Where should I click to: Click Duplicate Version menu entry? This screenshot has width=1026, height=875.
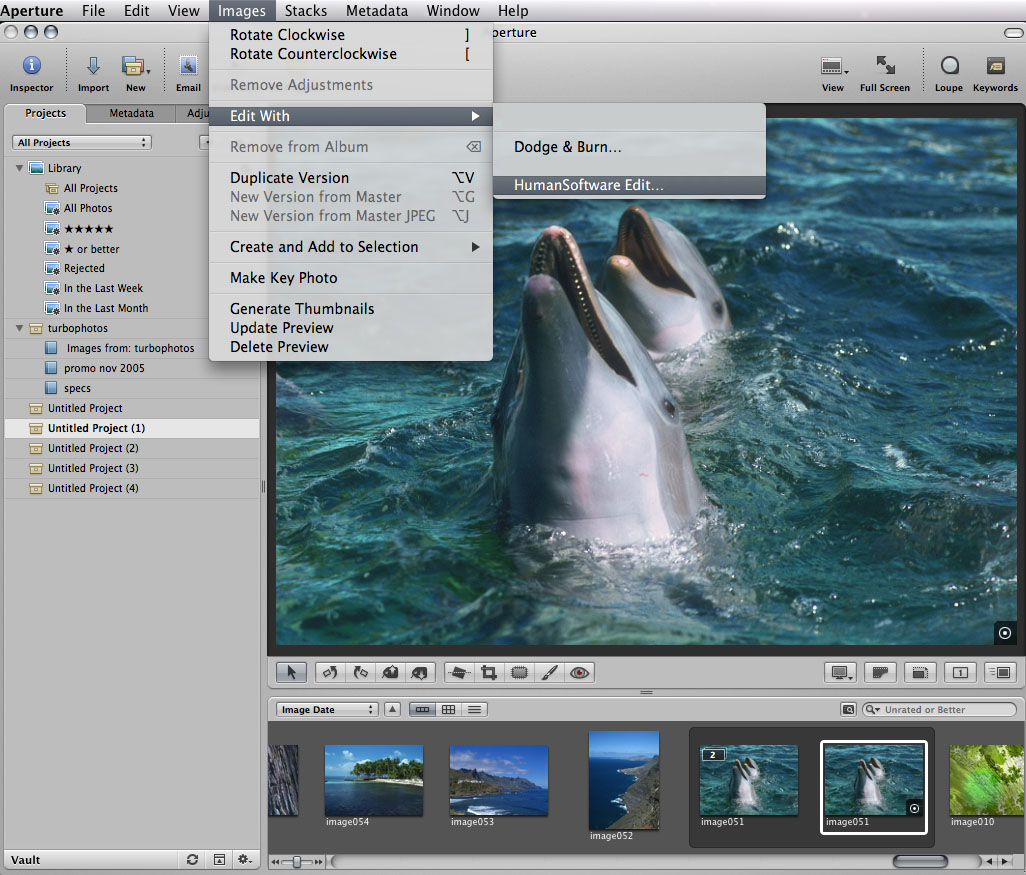pos(289,178)
